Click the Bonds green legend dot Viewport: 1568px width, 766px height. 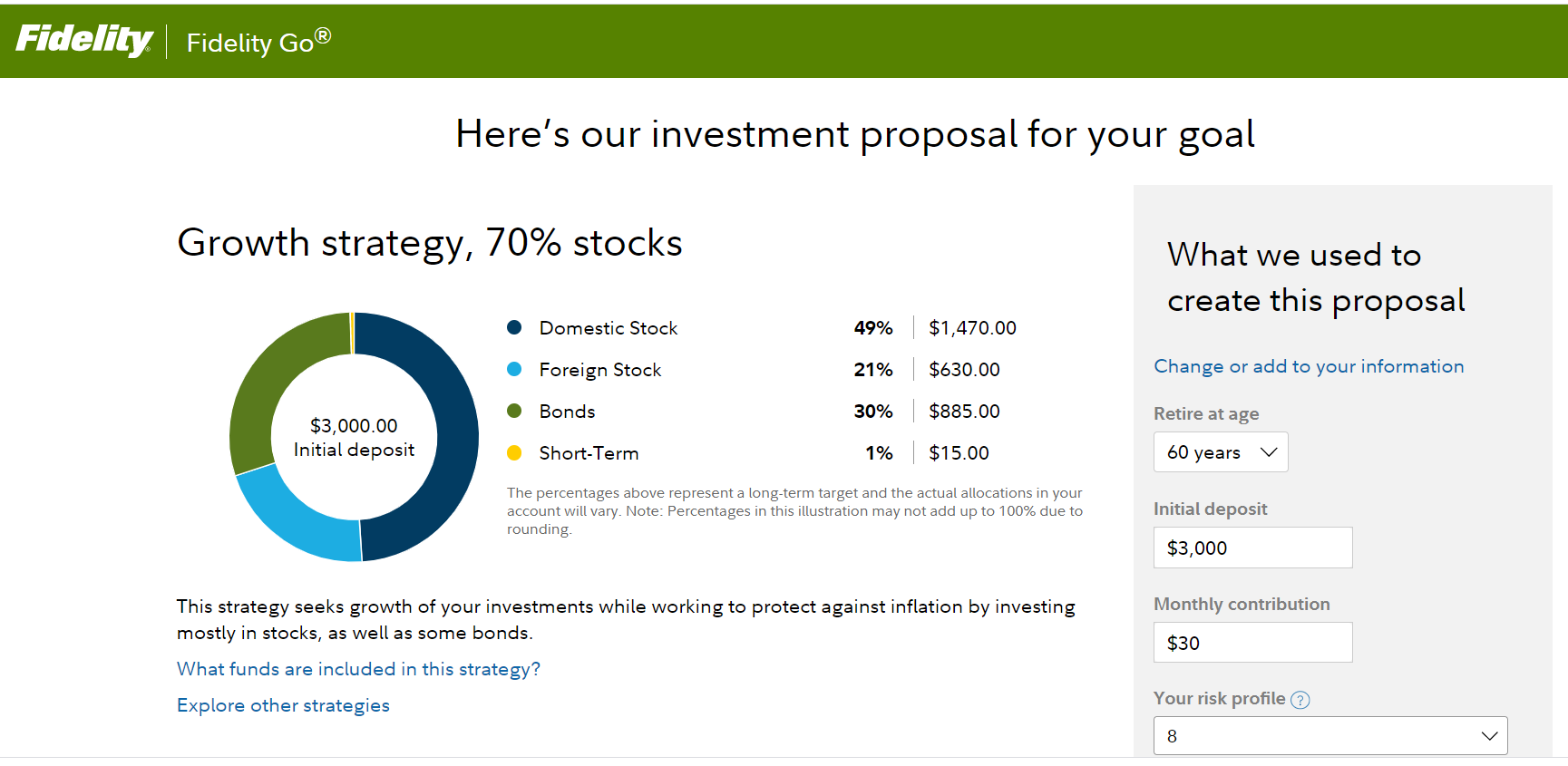tap(514, 412)
